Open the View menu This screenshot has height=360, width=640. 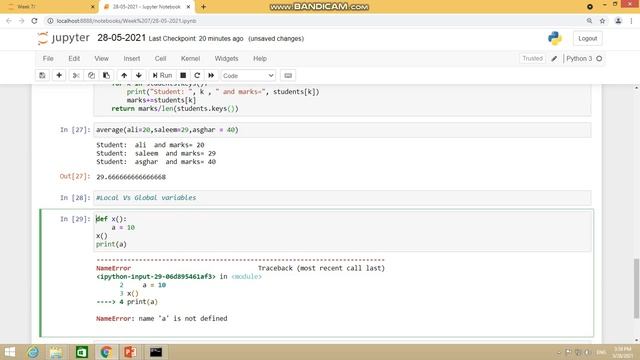(102, 59)
